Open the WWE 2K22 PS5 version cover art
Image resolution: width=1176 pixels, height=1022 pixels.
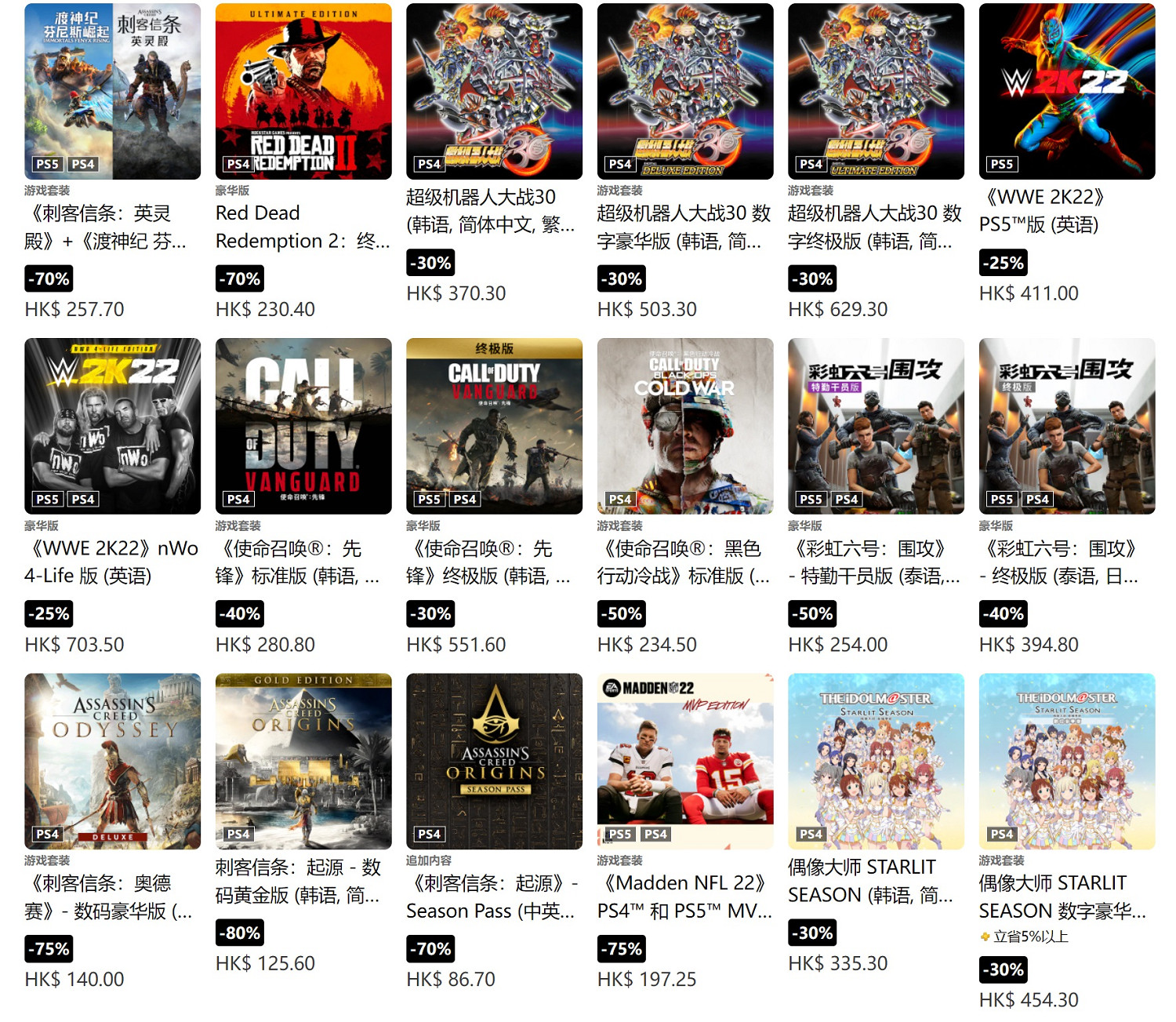(1067, 91)
